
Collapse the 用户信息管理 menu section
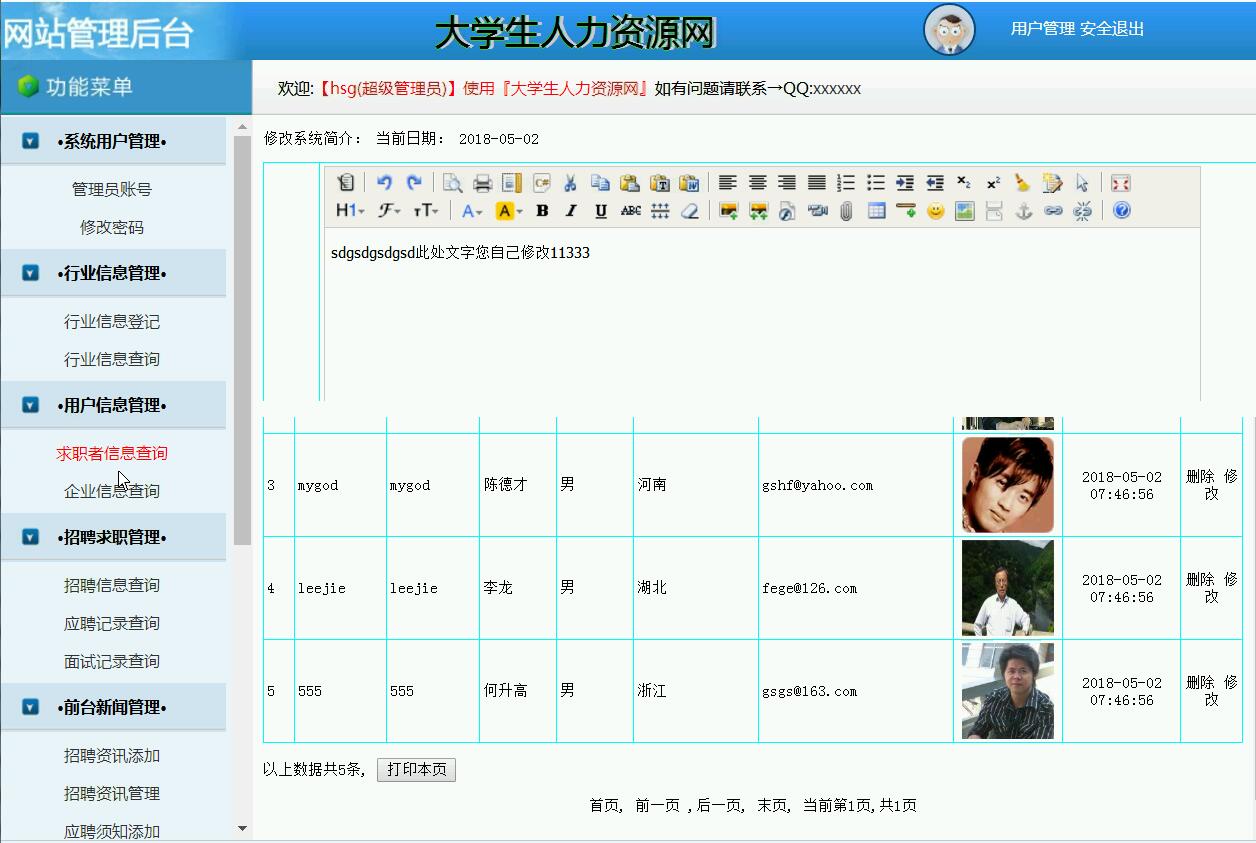tap(31, 405)
